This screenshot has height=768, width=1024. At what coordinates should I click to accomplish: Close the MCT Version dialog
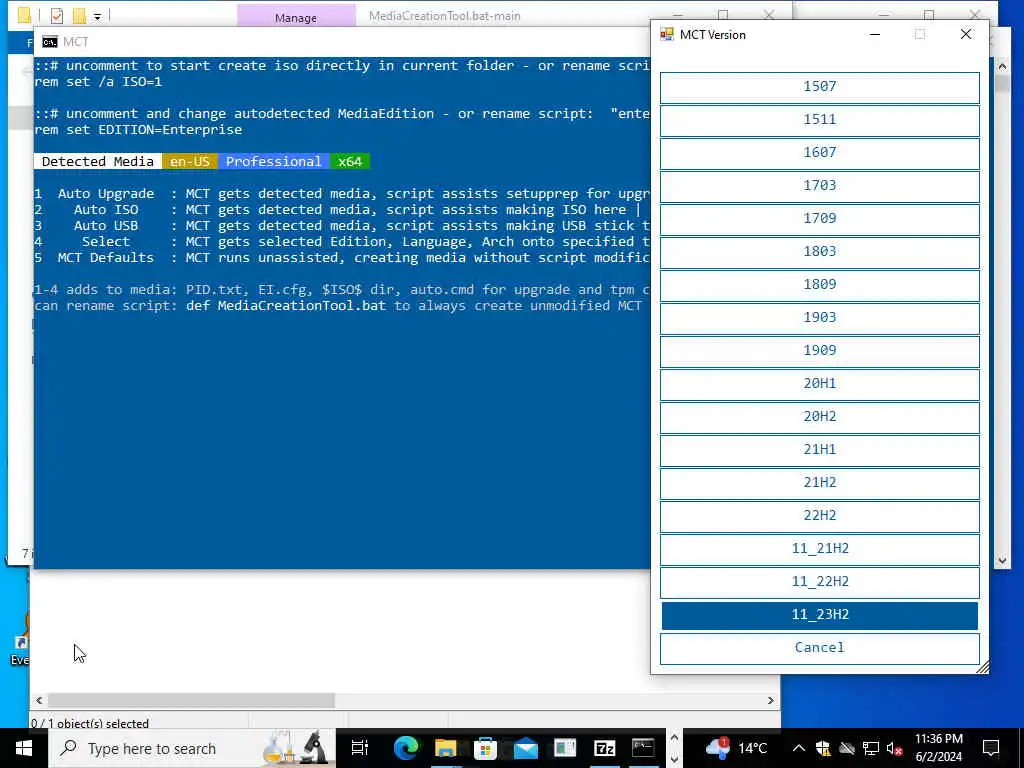click(966, 35)
